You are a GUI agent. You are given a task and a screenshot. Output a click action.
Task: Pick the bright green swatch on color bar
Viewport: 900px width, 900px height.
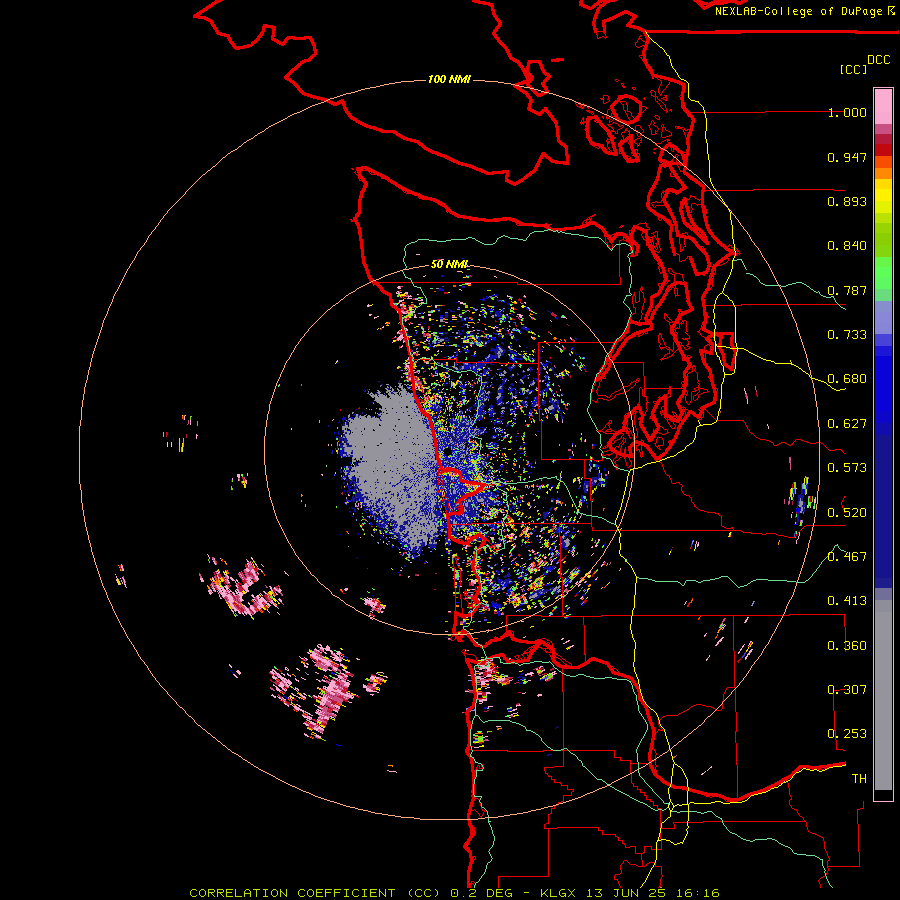(x=883, y=273)
